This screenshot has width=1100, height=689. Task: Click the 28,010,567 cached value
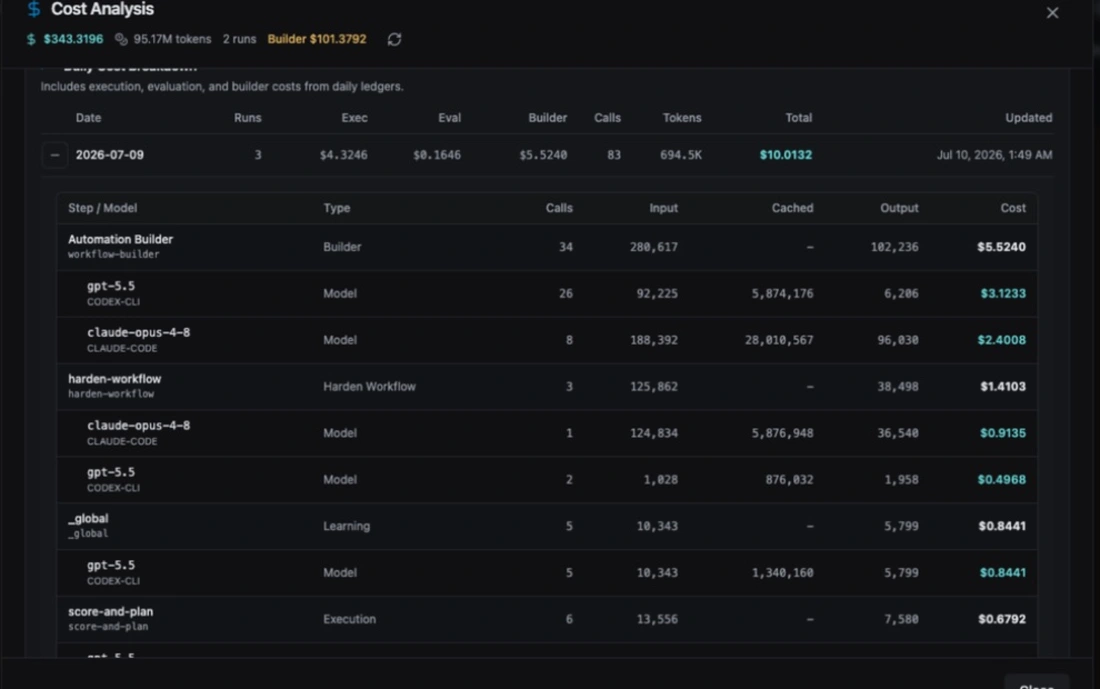(779, 340)
